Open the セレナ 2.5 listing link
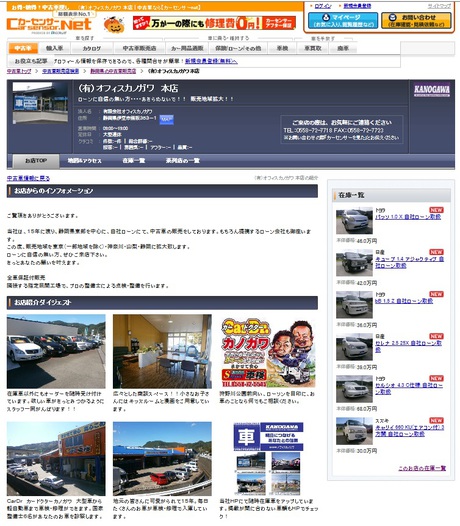Image resolution: width=460 pixels, height=526 pixels. [x=409, y=346]
